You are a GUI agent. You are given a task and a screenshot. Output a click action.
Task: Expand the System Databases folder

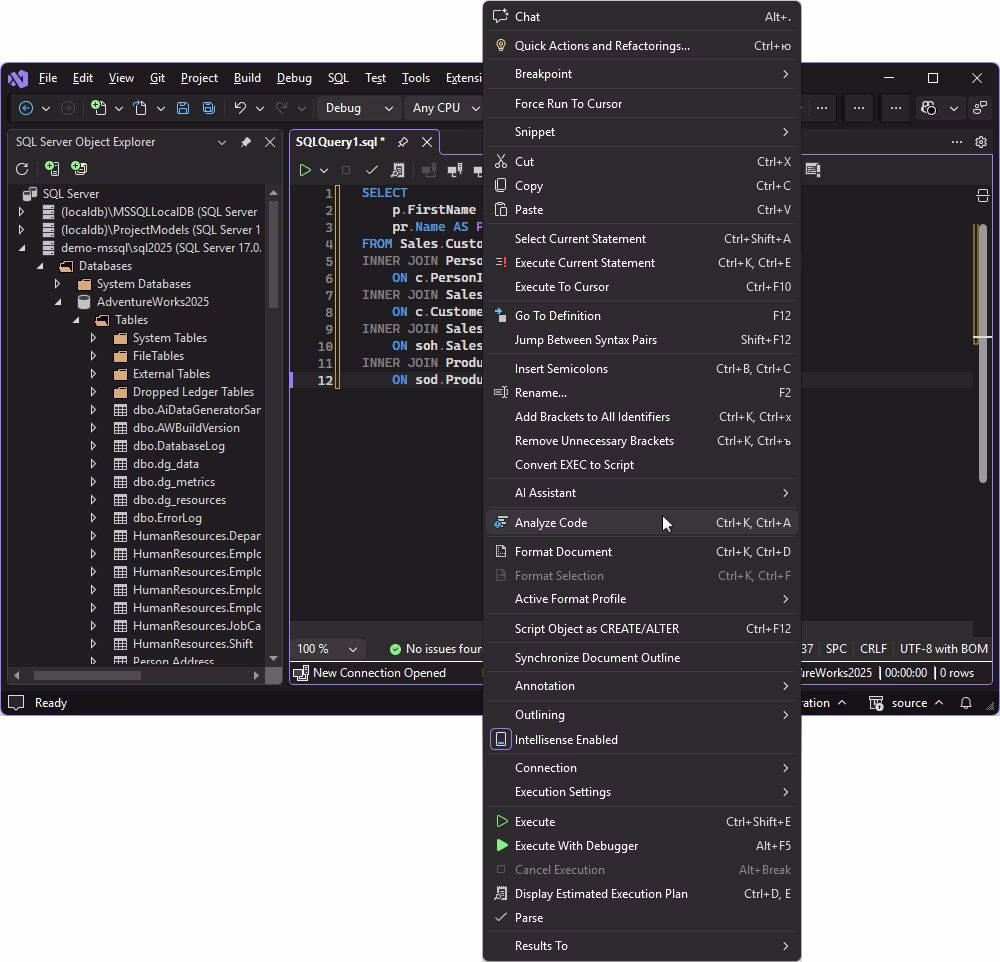(x=57, y=284)
